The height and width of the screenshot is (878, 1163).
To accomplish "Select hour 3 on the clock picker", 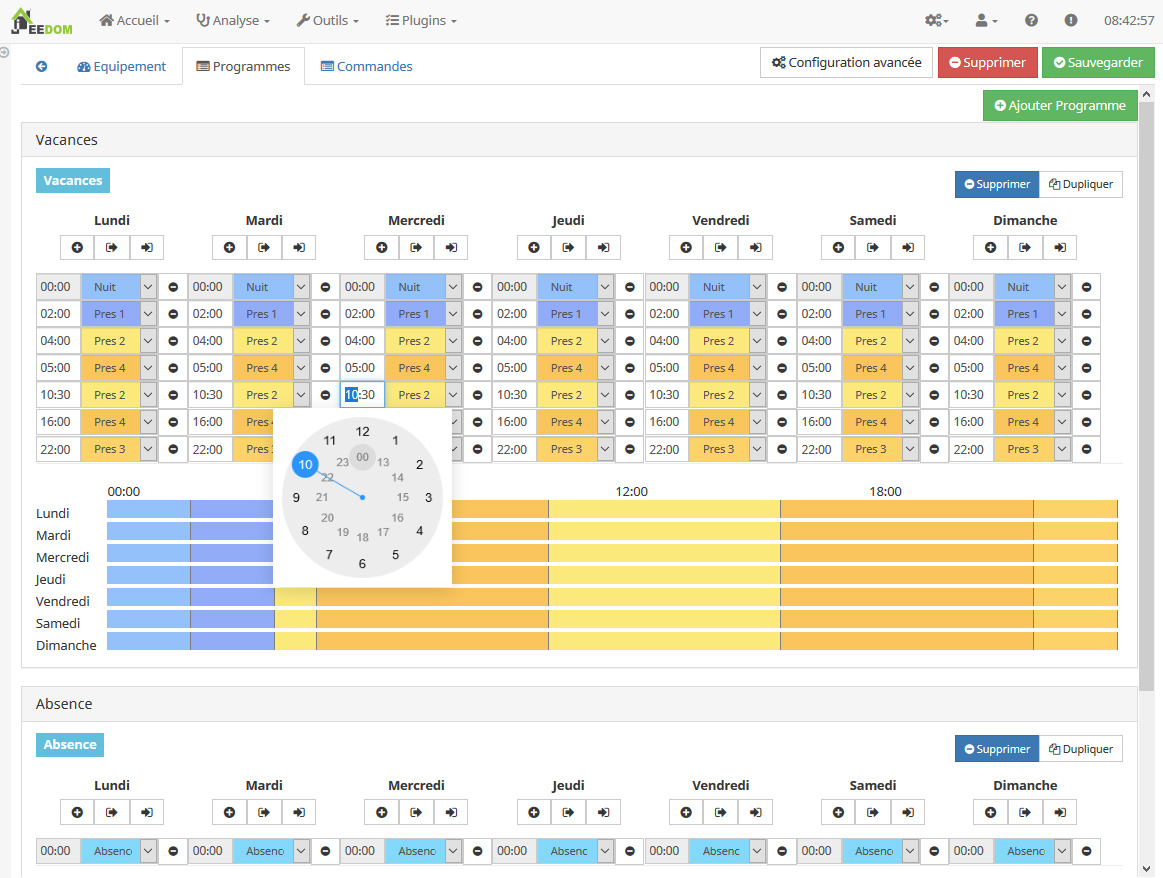I will (x=428, y=498).
